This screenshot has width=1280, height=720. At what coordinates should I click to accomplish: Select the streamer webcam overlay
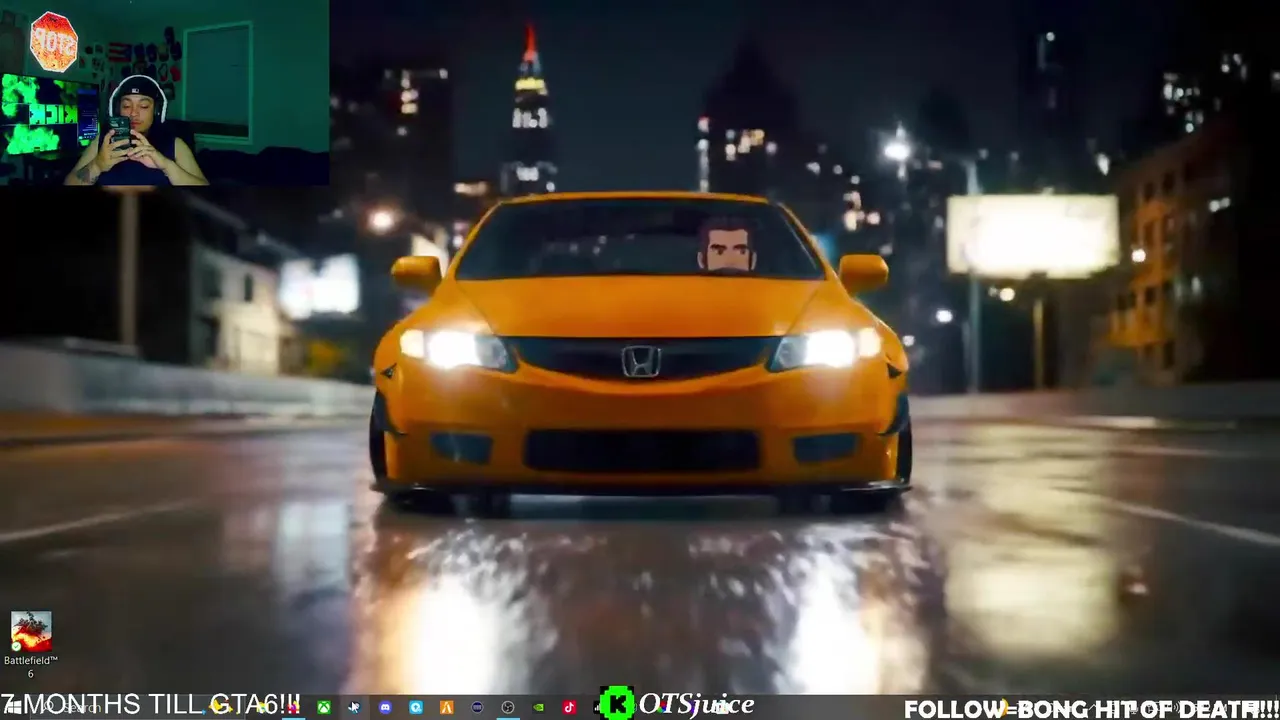tap(164, 93)
